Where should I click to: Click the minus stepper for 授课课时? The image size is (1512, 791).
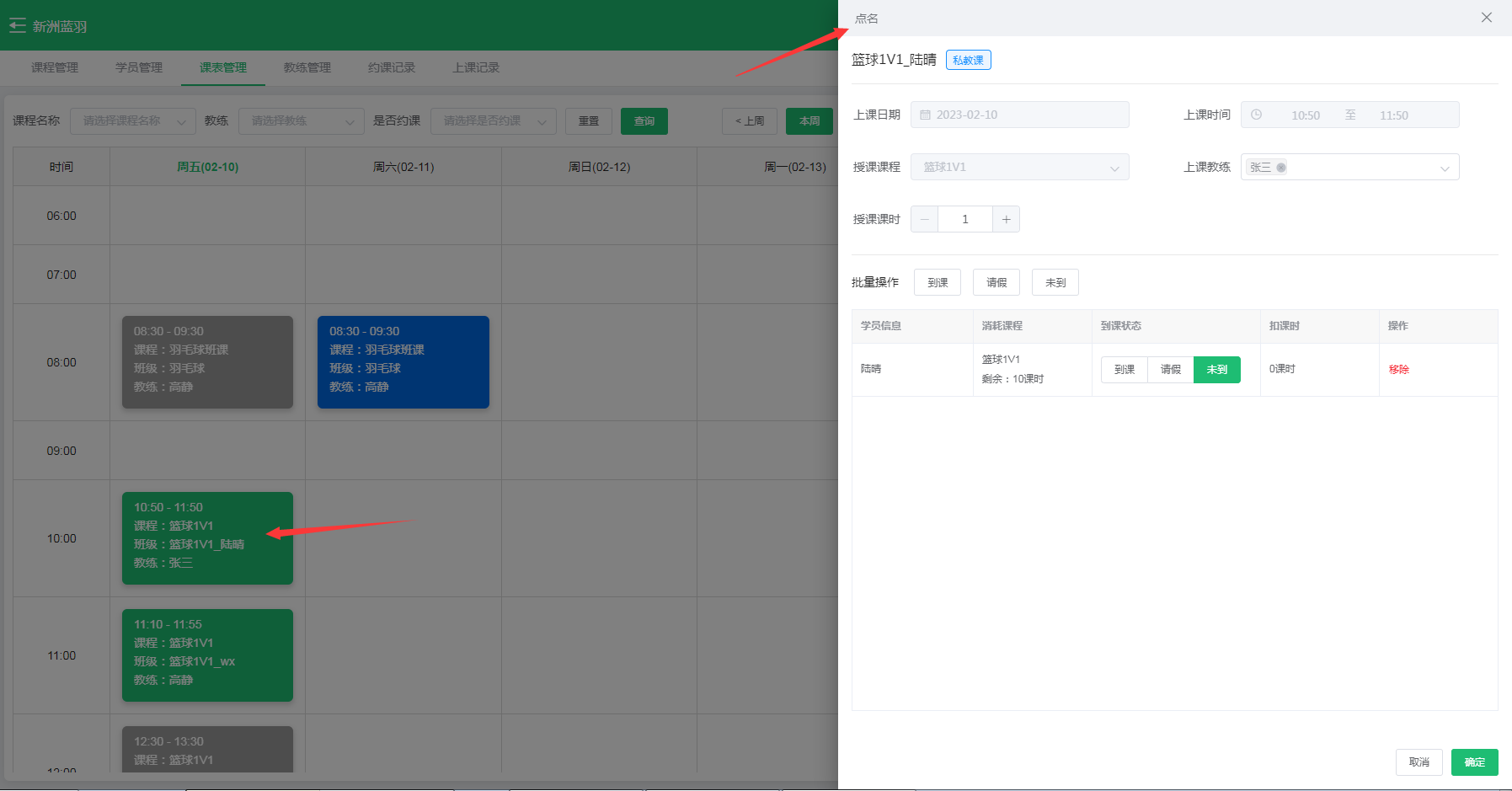pos(924,220)
